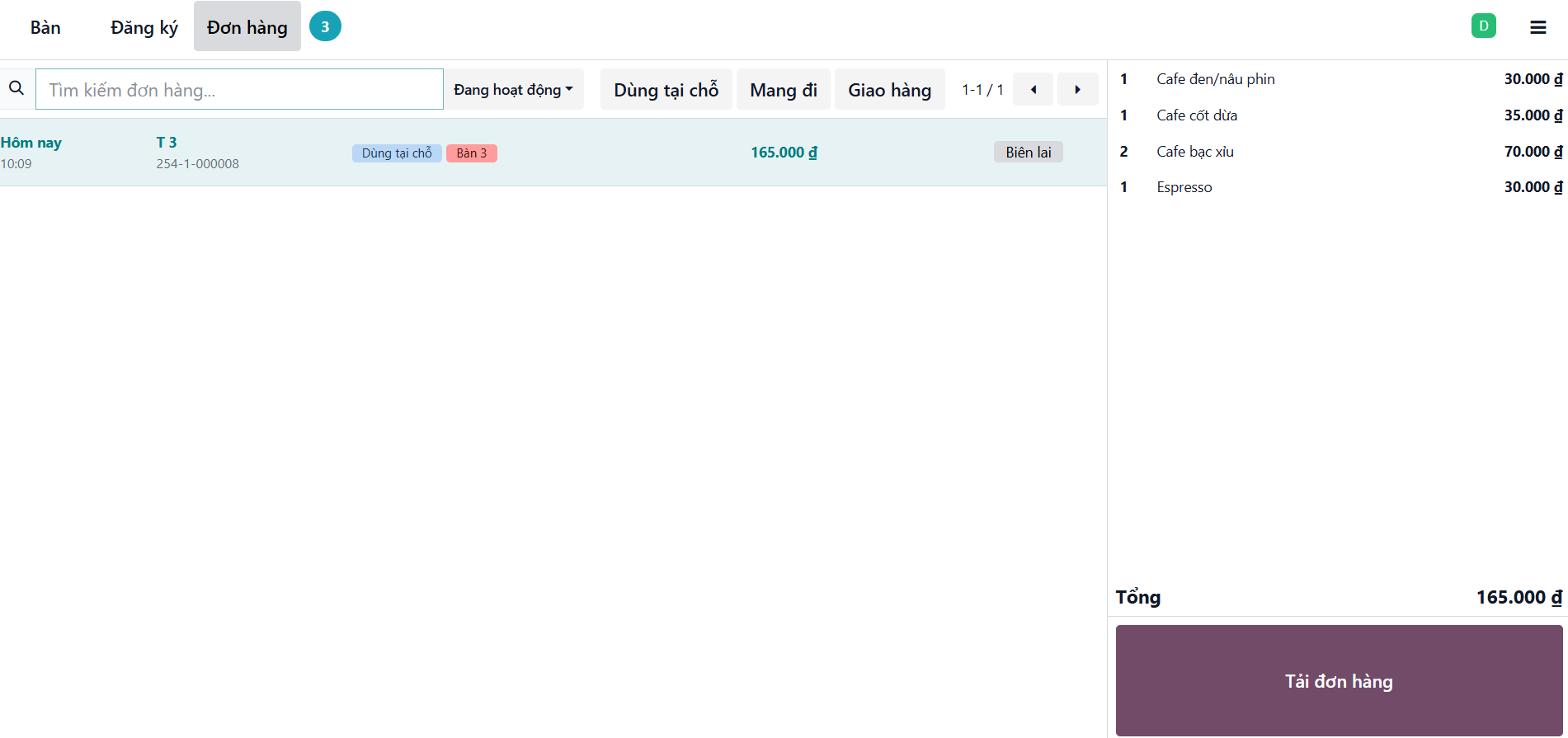Image resolution: width=1568 pixels, height=738 pixels.
Task: Click the search magnifier icon
Action: tap(16, 88)
